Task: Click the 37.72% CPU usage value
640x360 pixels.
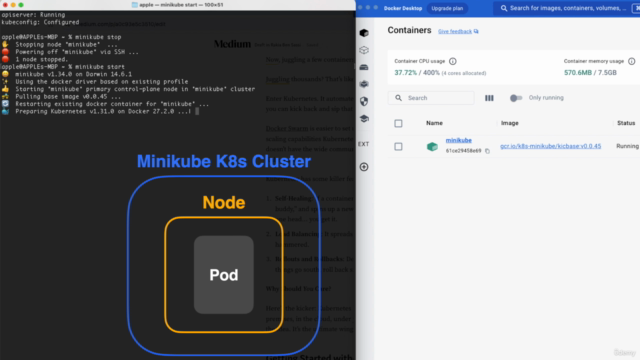Action: pyautogui.click(x=405, y=73)
